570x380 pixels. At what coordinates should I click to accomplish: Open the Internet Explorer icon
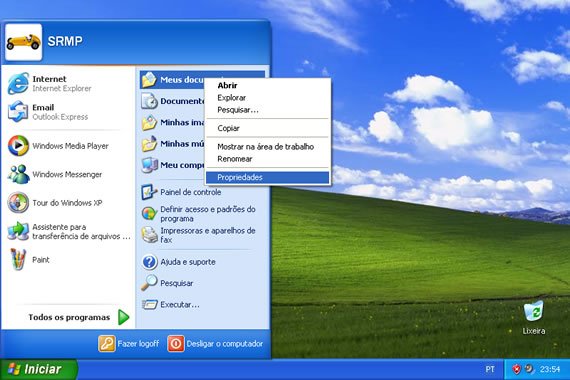[18, 83]
